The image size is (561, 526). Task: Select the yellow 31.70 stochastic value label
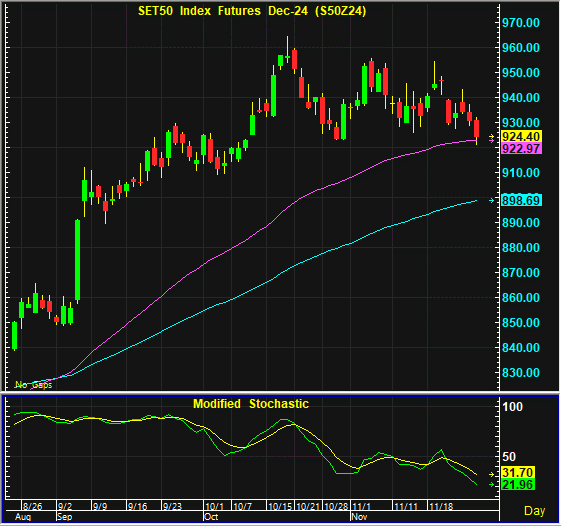518,472
